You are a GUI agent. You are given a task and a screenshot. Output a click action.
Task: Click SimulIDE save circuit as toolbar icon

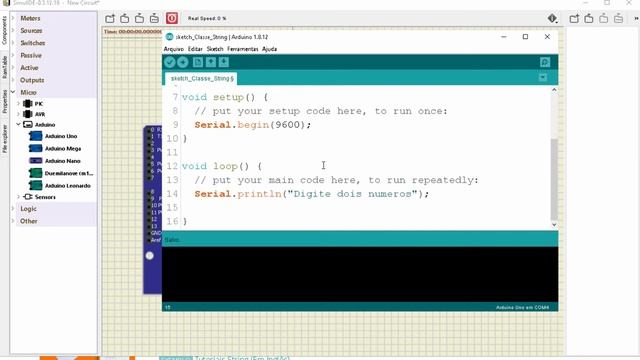coord(154,18)
